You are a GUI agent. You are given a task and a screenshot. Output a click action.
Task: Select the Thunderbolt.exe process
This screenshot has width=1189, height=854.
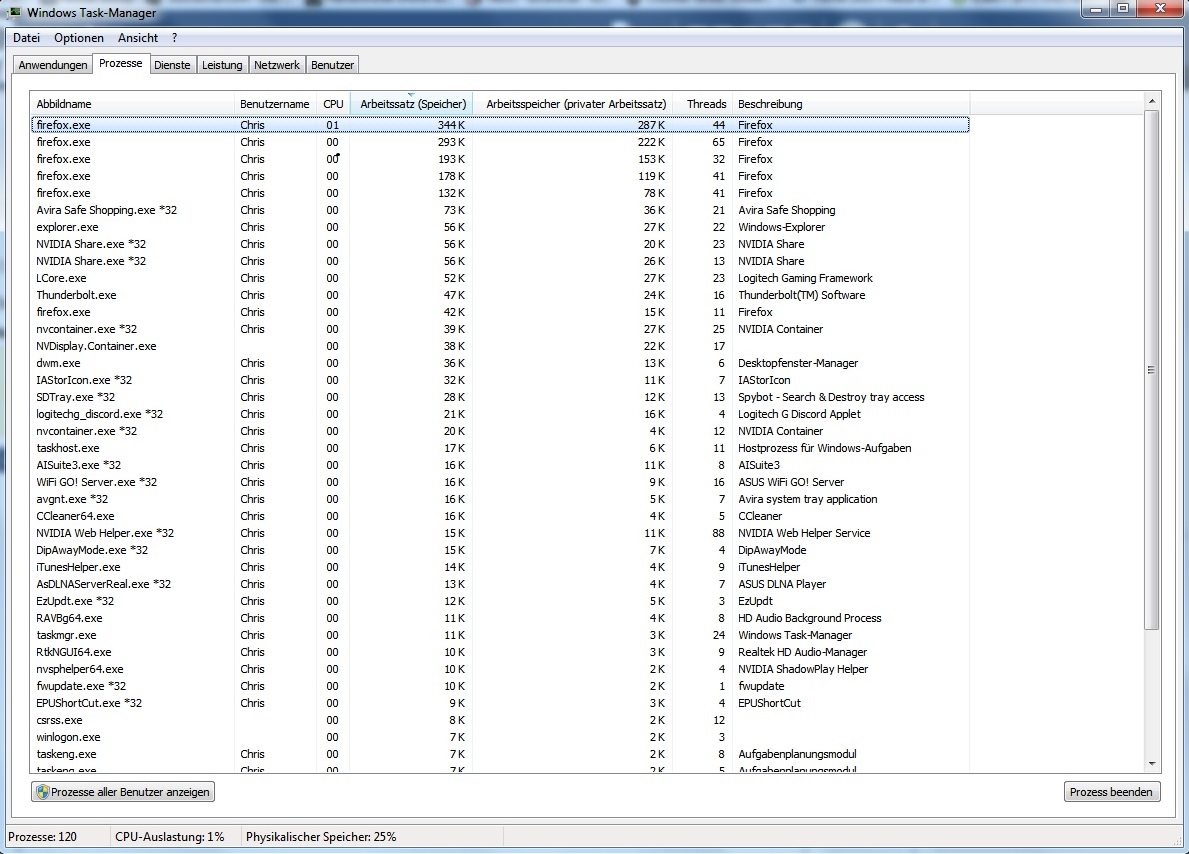pyautogui.click(x=500, y=295)
